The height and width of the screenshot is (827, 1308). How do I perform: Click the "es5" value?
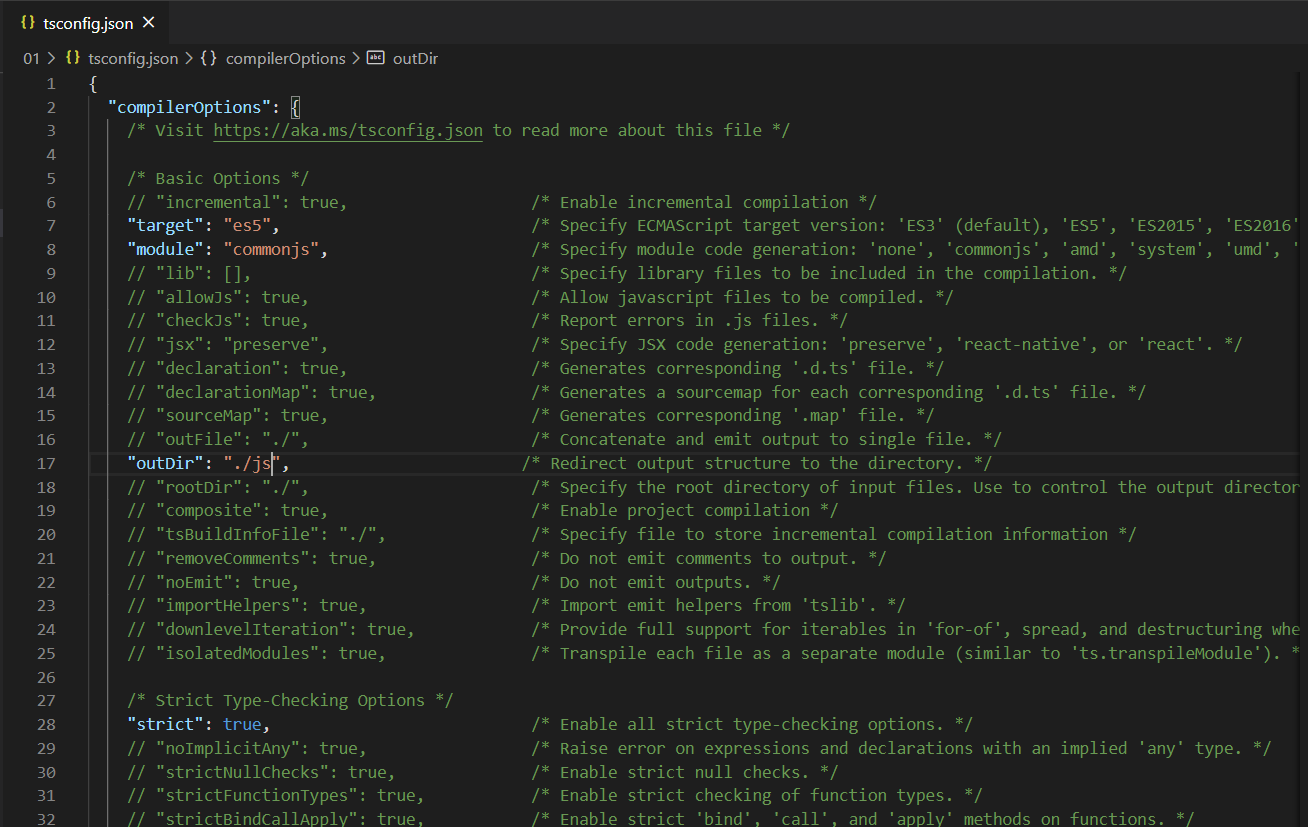click(x=247, y=226)
